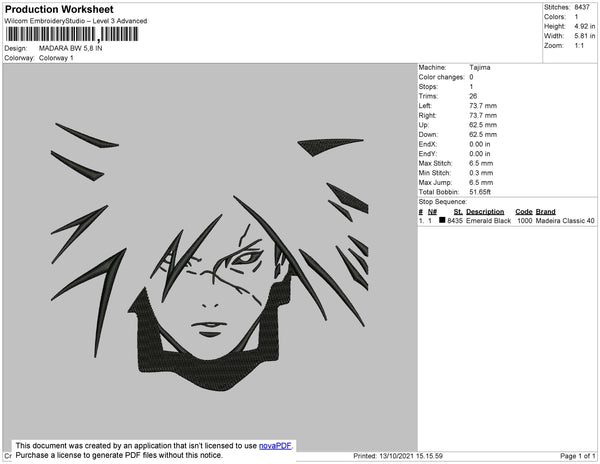
Task: Click thread code 1000
Action: tap(524, 221)
